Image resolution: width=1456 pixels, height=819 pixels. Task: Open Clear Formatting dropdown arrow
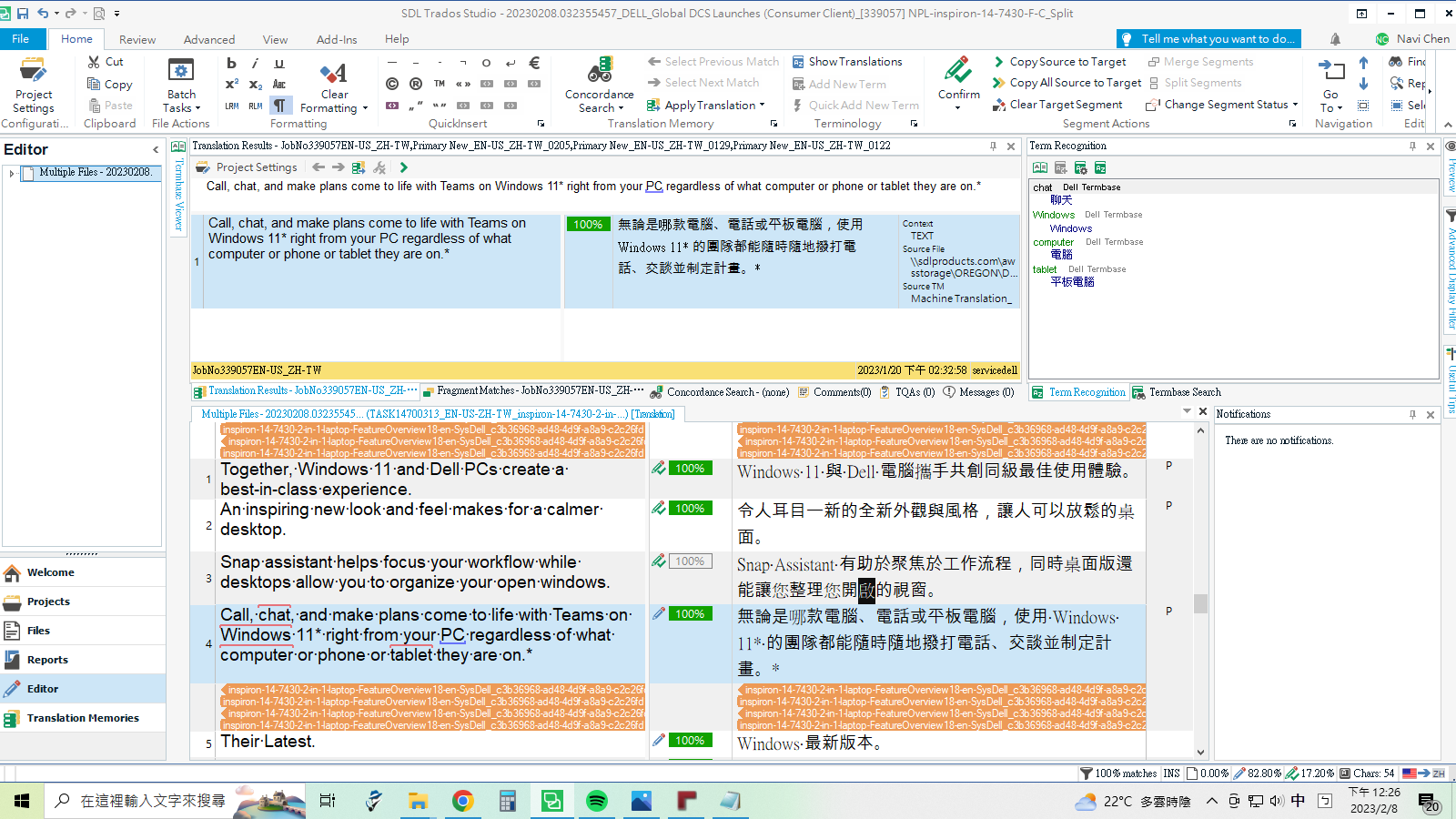tap(365, 108)
